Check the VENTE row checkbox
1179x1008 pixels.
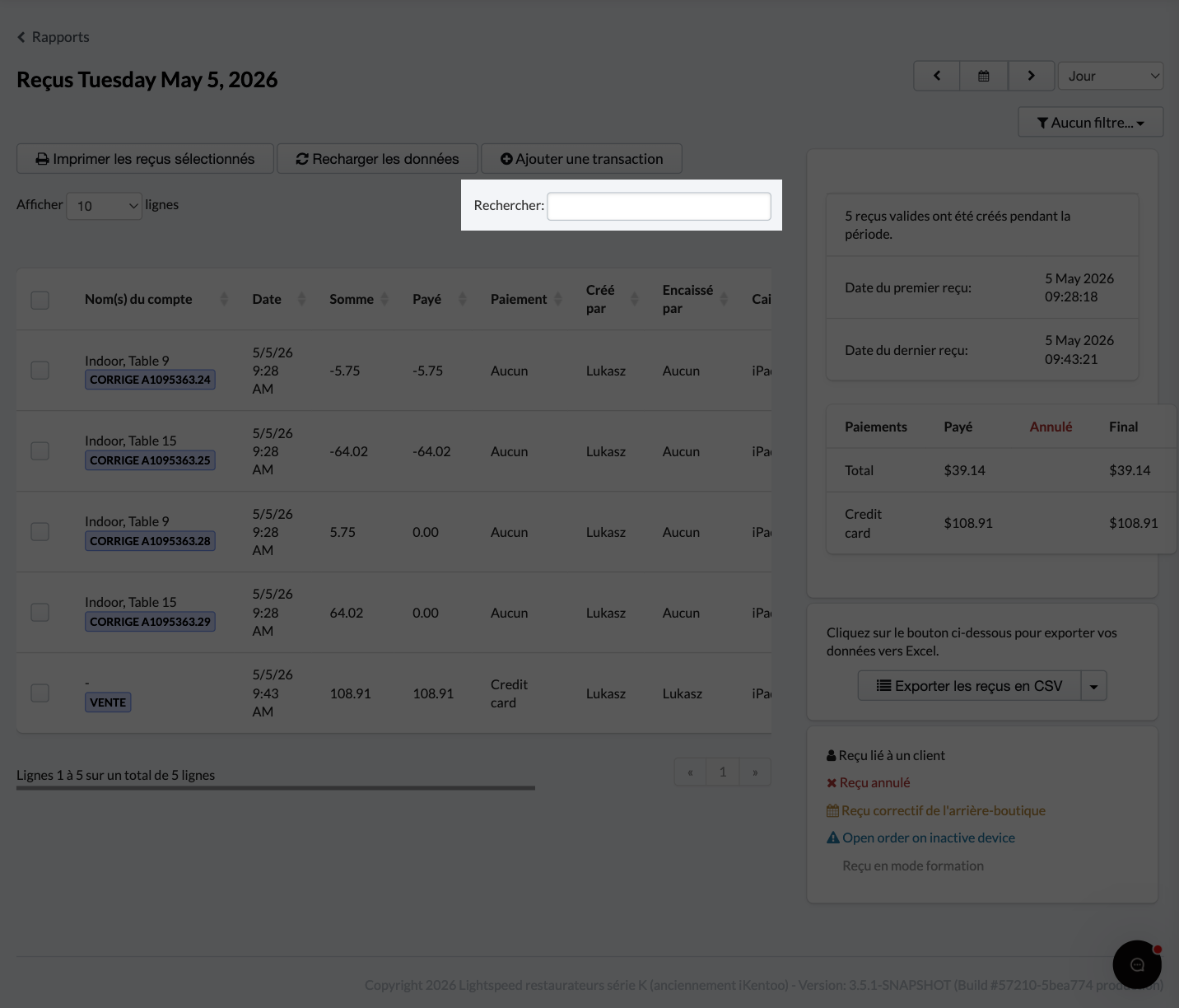coord(40,693)
